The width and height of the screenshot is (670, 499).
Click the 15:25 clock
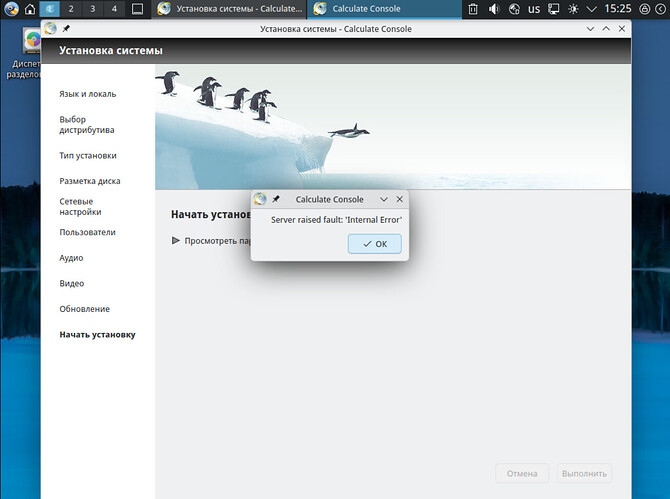[617, 9]
